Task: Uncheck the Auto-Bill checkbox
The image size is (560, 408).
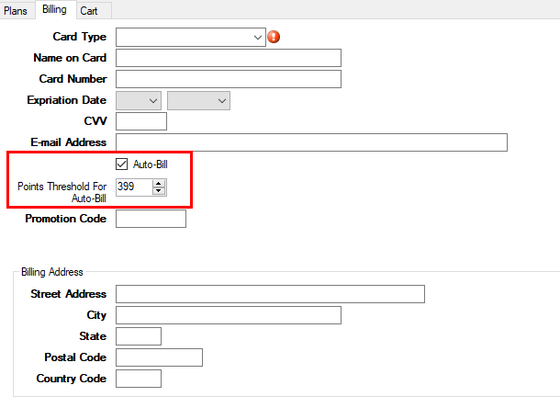Action: (122, 164)
